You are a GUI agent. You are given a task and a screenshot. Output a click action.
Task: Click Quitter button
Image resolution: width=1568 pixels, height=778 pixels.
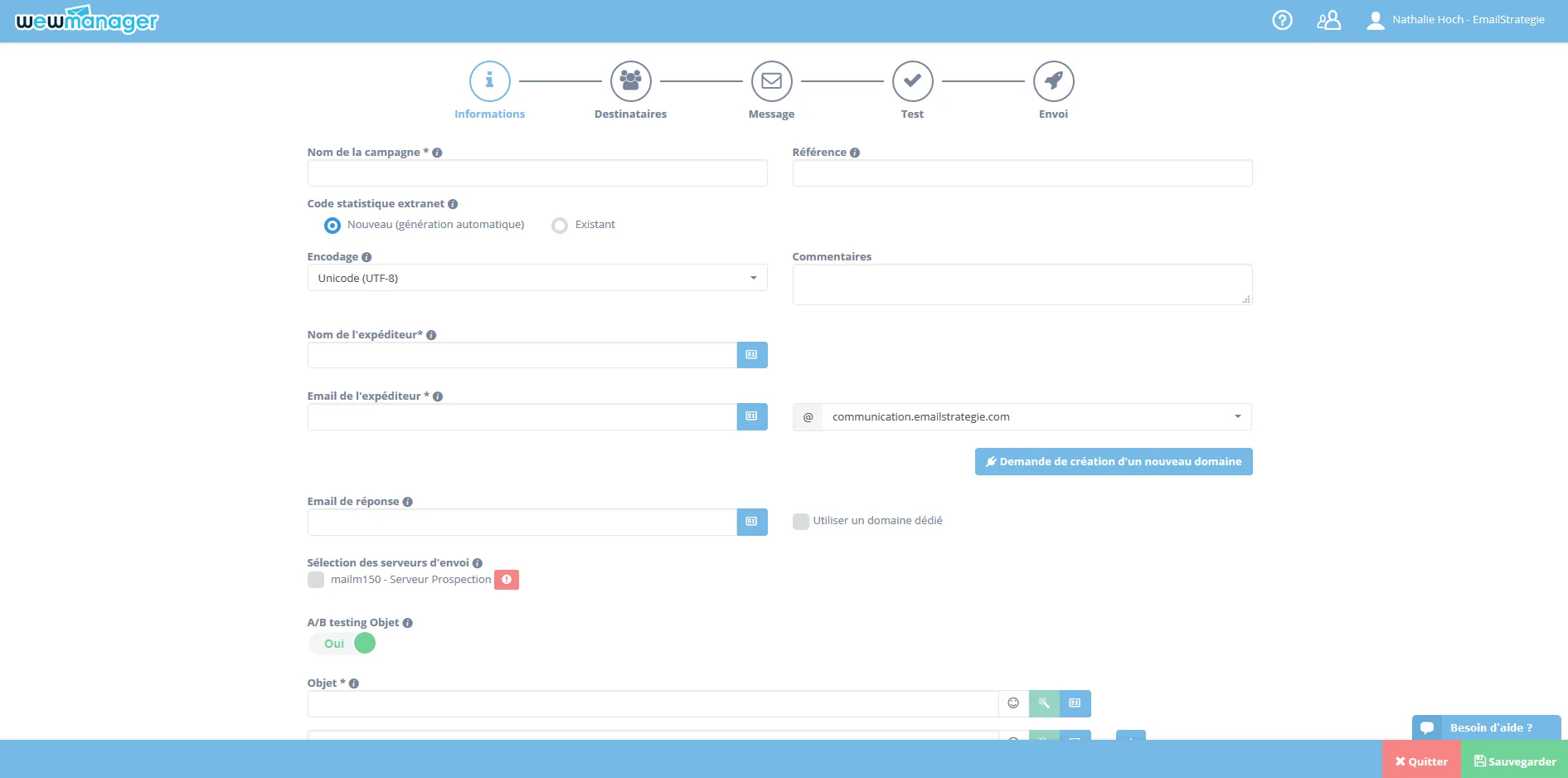1421,760
